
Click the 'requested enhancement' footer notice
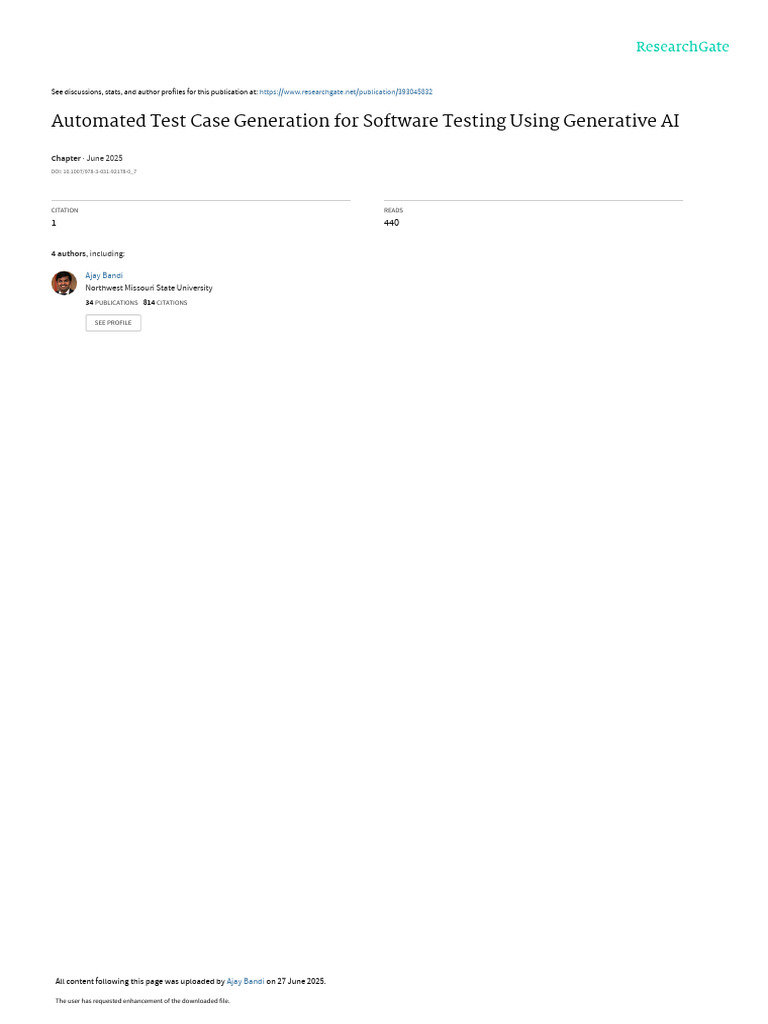(142, 1000)
